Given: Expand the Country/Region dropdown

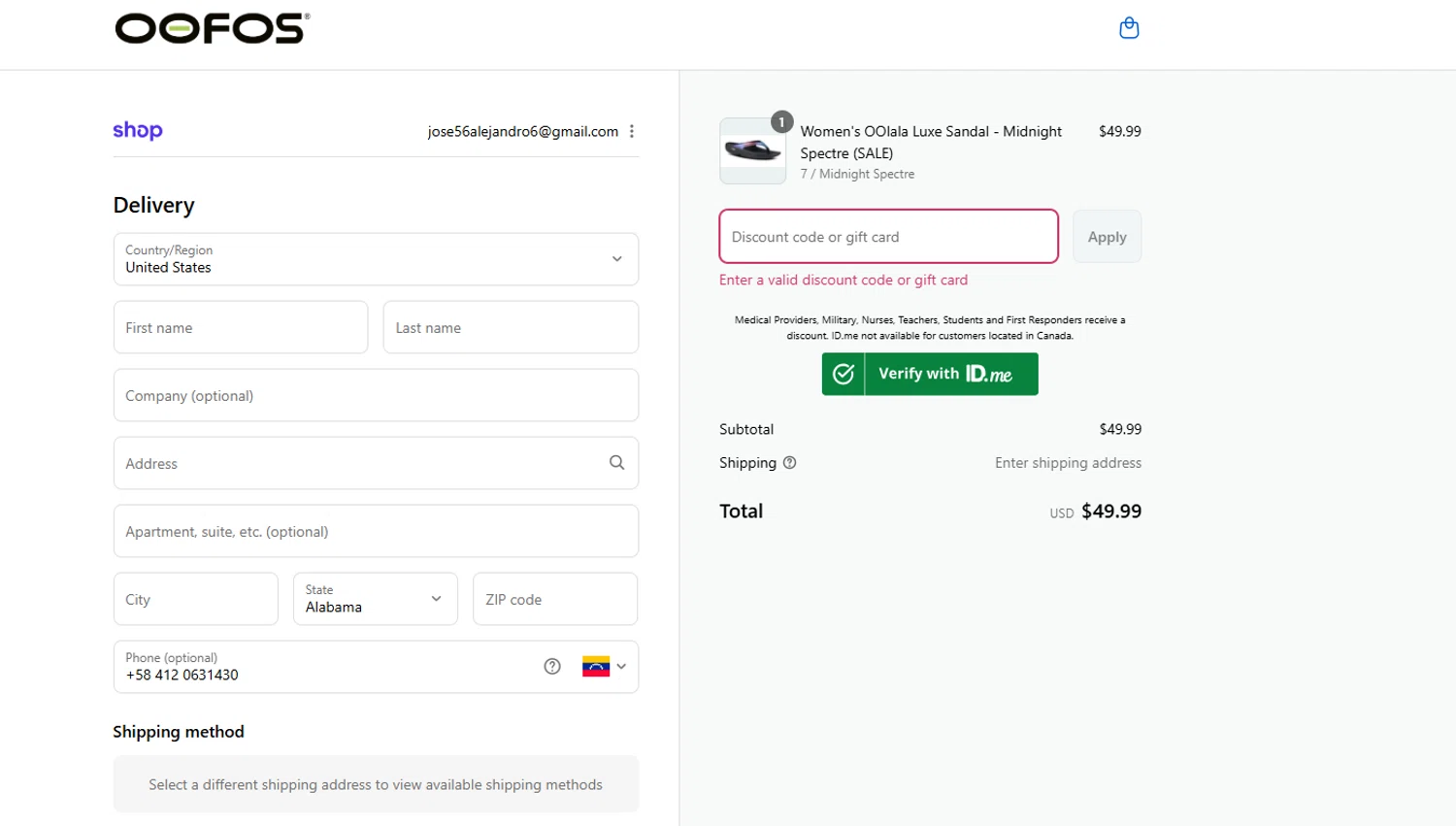Looking at the screenshot, I should (376, 259).
